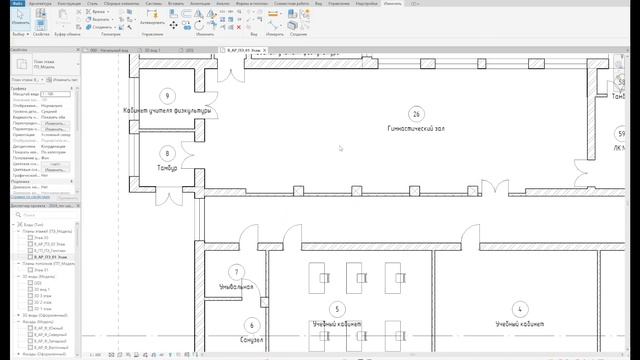
Task: Collapse the 3D виды (Модель) tree node
Action: tap(18, 277)
